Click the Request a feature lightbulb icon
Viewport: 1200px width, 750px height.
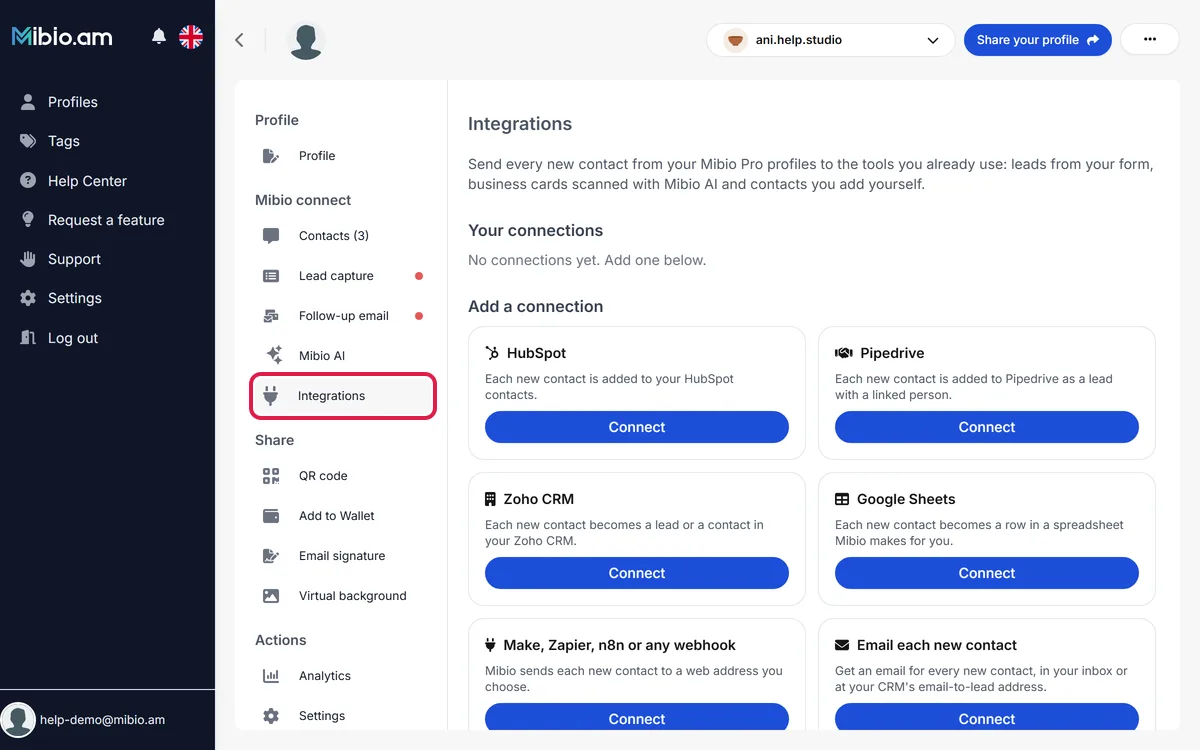tap(28, 220)
